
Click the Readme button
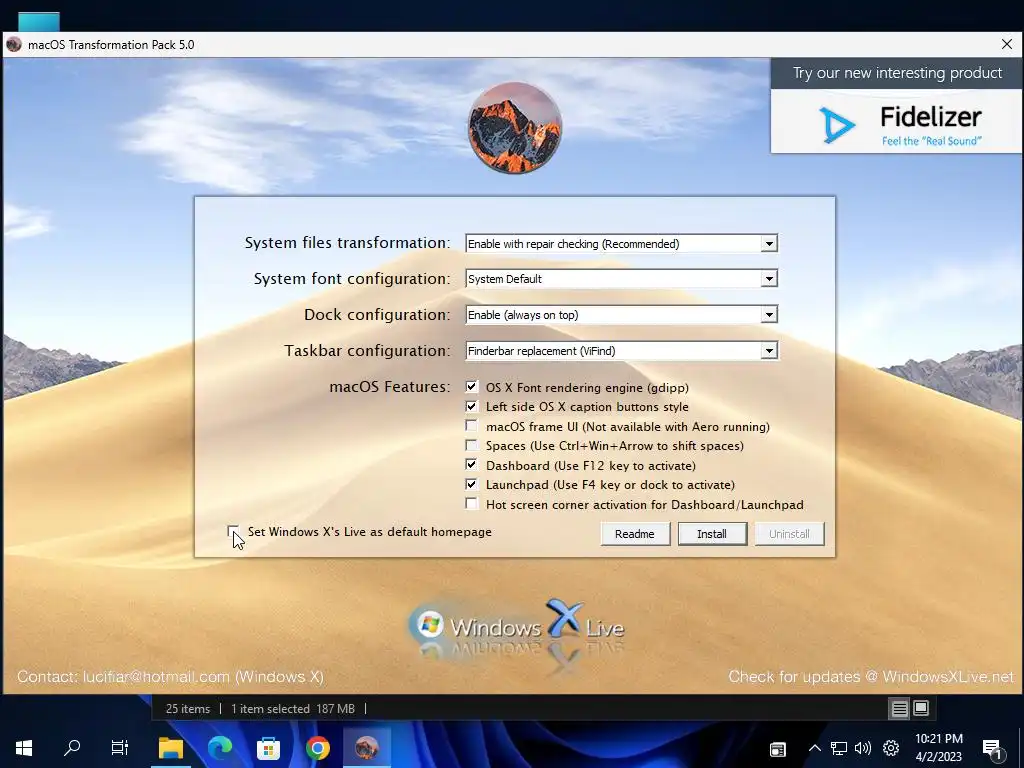[635, 534]
